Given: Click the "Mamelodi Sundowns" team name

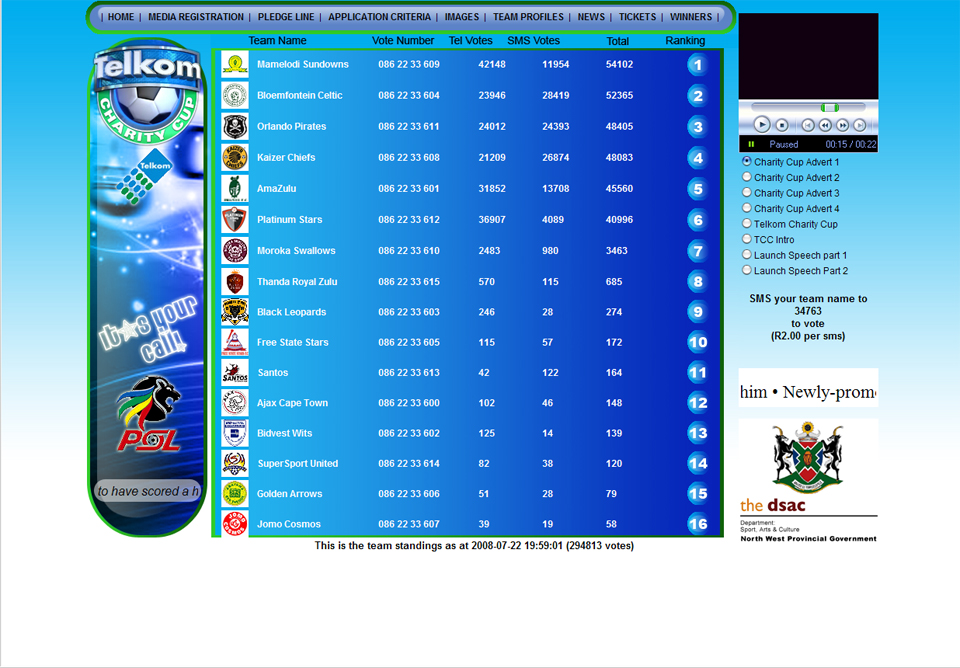Looking at the screenshot, I should (302, 64).
